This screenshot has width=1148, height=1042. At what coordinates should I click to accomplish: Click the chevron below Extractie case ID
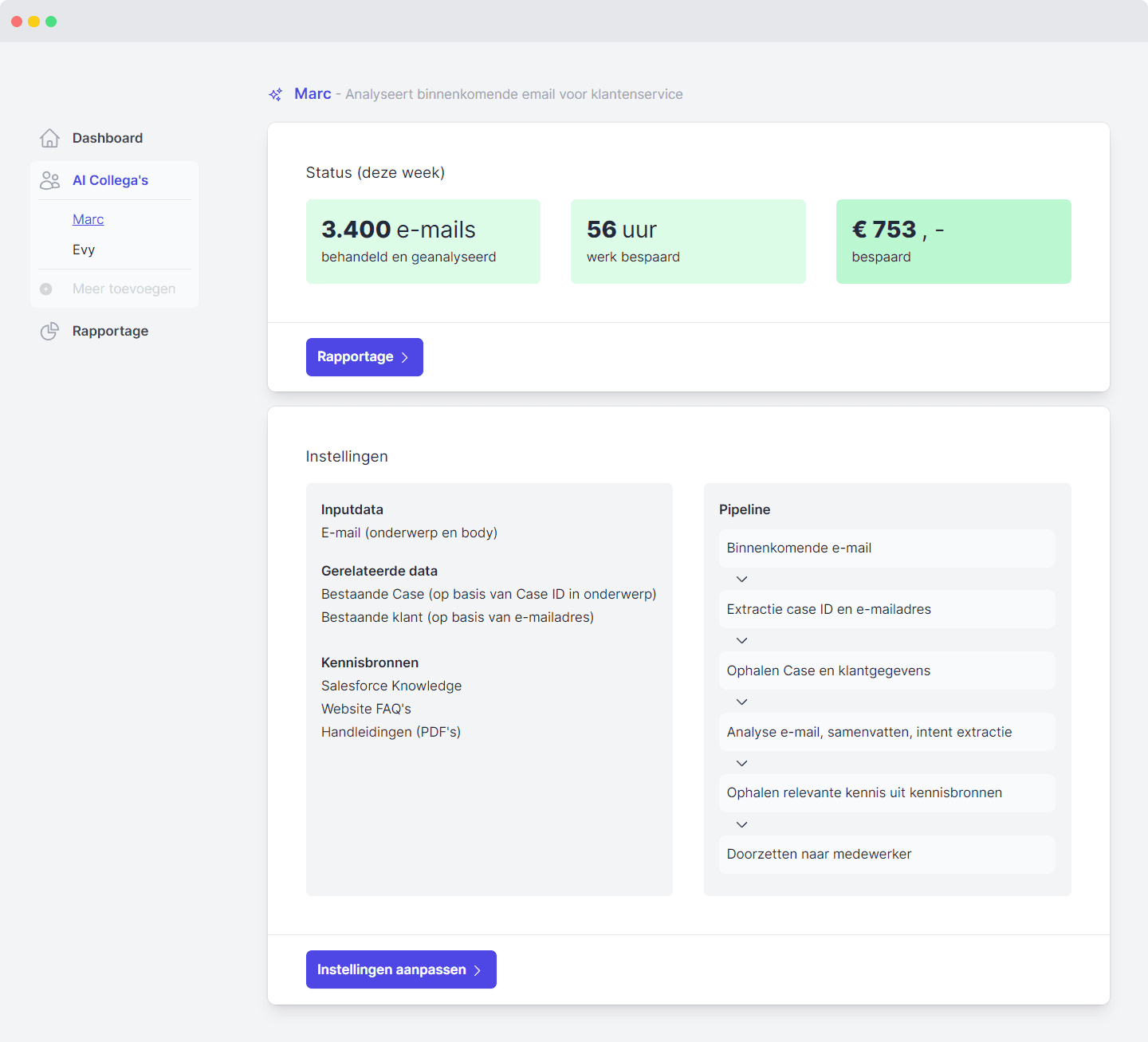(x=741, y=640)
